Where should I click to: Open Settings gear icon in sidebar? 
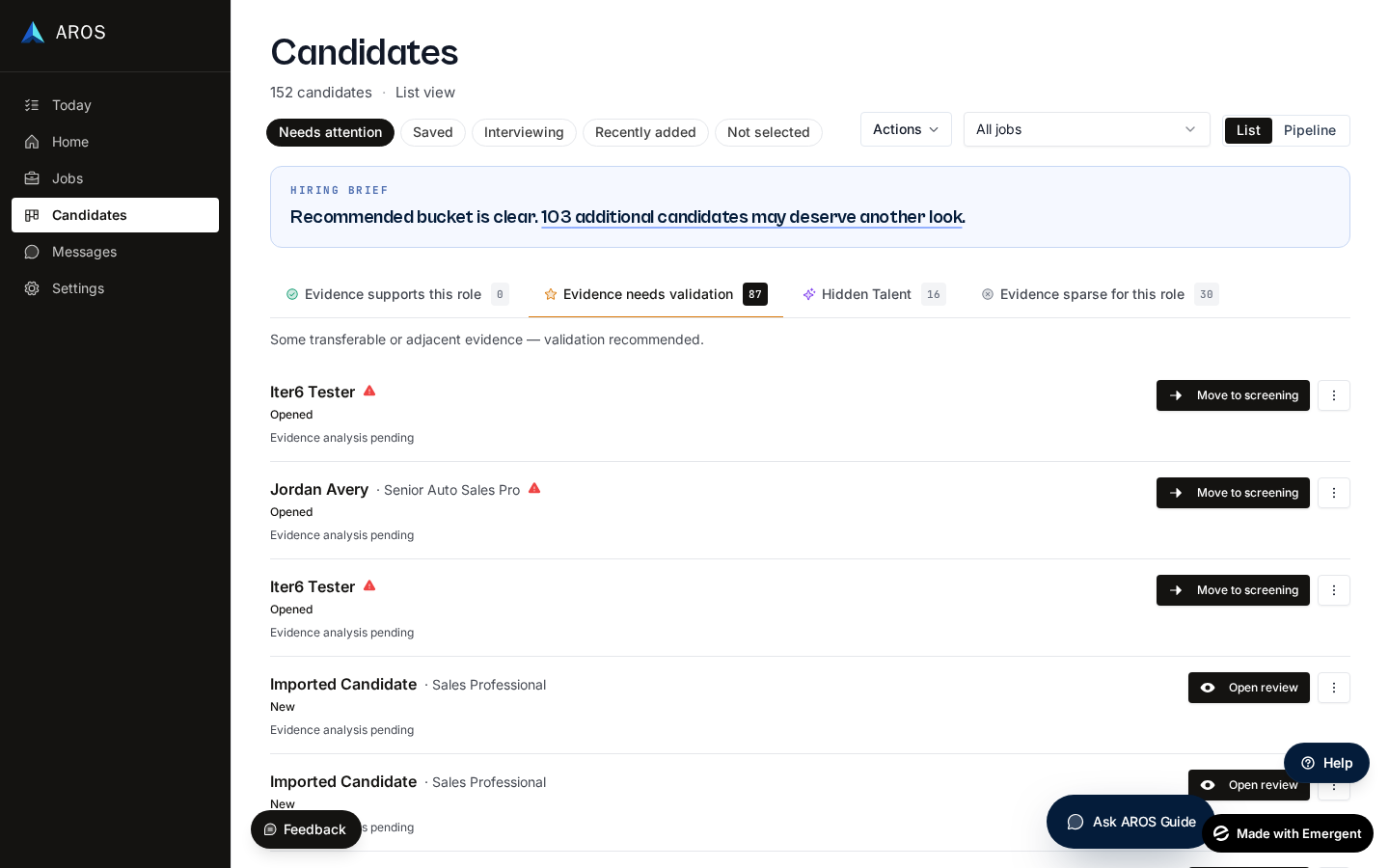coord(32,288)
